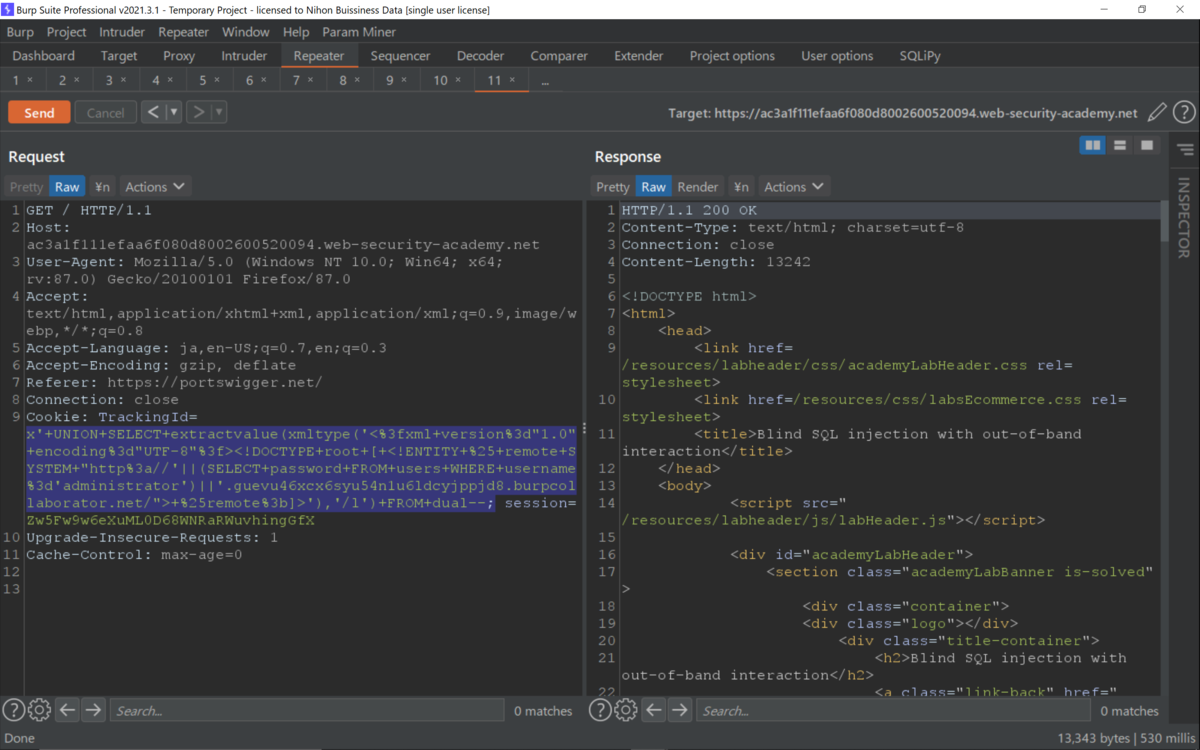
Task: Open request Actions dropdown
Action: (155, 187)
